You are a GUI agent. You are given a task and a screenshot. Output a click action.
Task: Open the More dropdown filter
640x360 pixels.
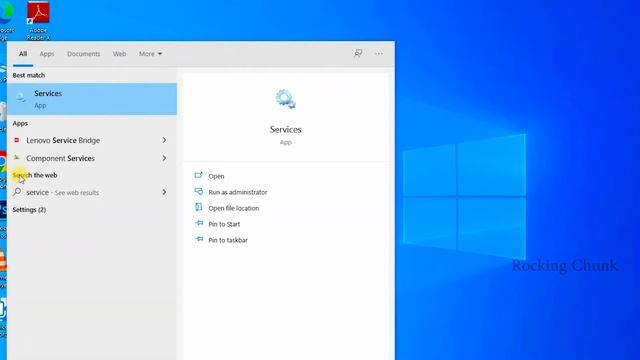pyautogui.click(x=150, y=54)
